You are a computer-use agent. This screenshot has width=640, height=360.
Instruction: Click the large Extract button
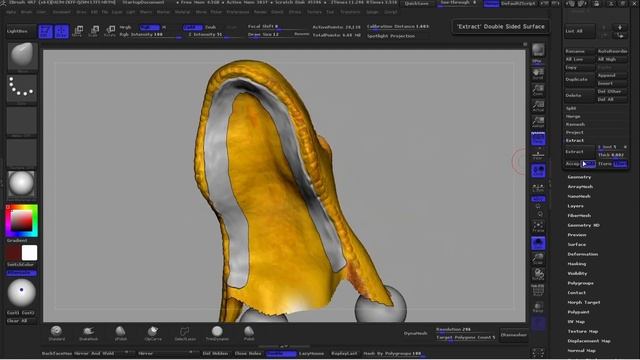(580, 151)
